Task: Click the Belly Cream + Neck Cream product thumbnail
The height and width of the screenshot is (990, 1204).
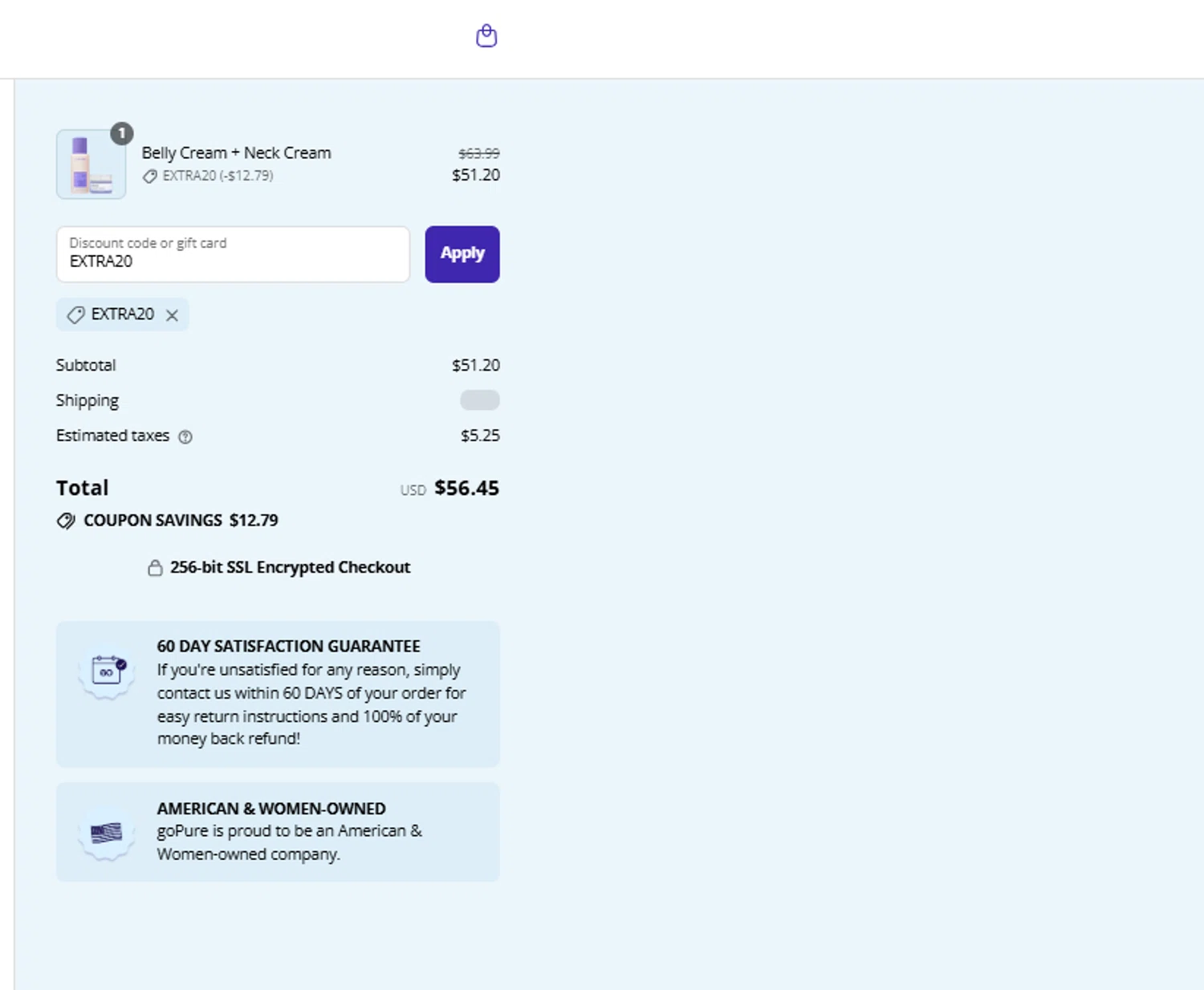Action: point(91,164)
